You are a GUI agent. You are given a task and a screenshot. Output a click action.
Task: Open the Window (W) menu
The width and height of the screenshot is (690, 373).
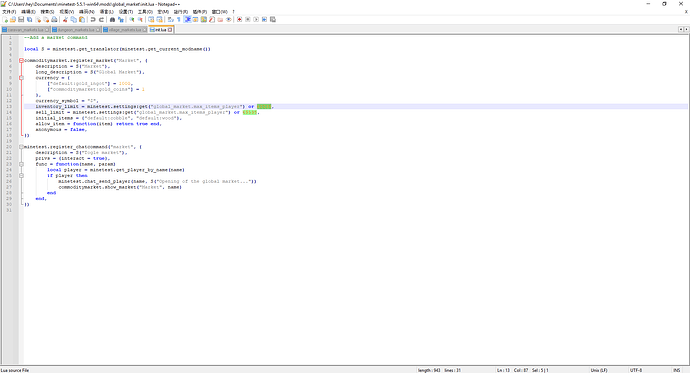click(x=220, y=11)
